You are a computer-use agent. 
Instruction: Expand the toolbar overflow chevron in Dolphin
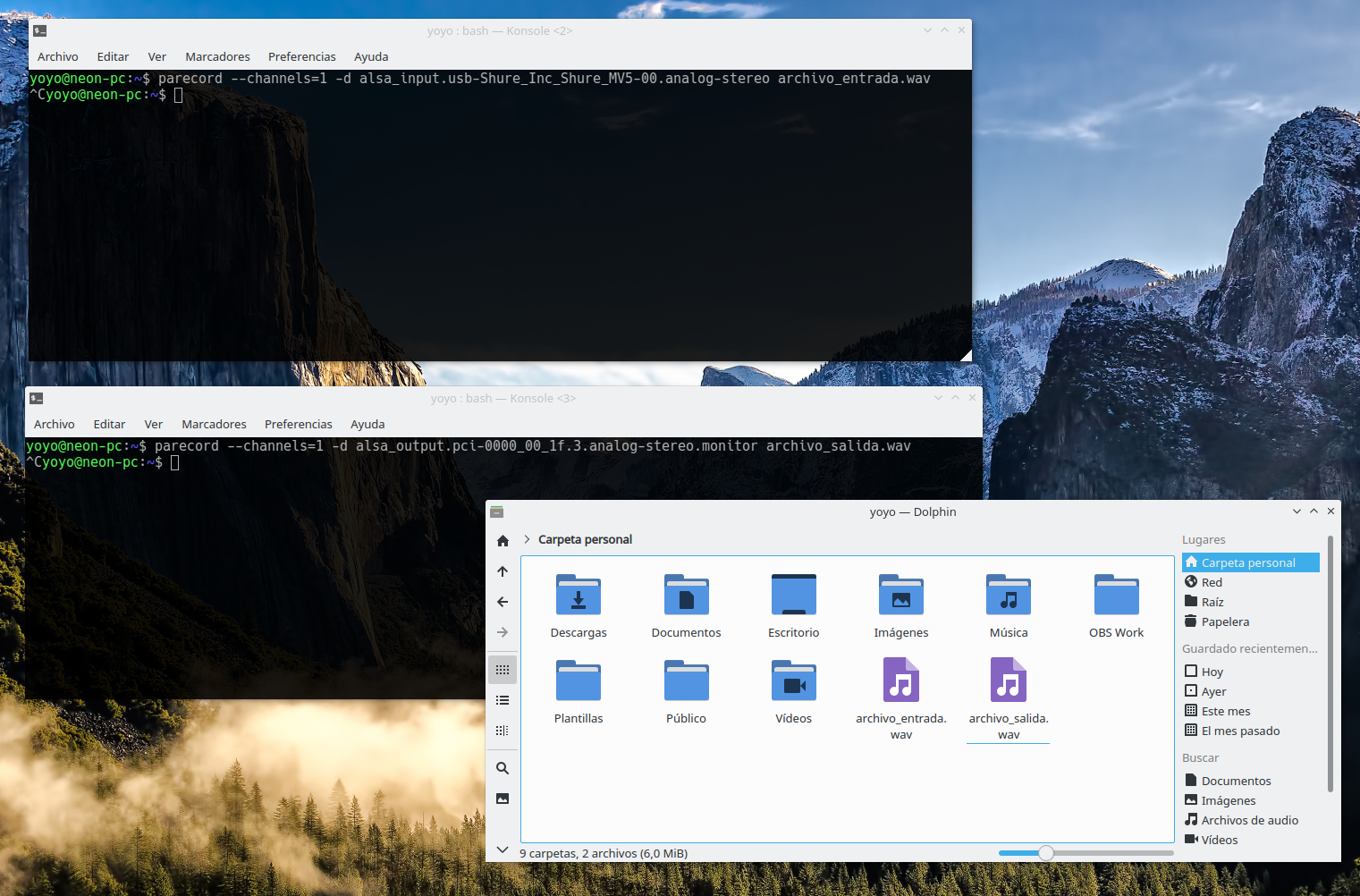(503, 850)
